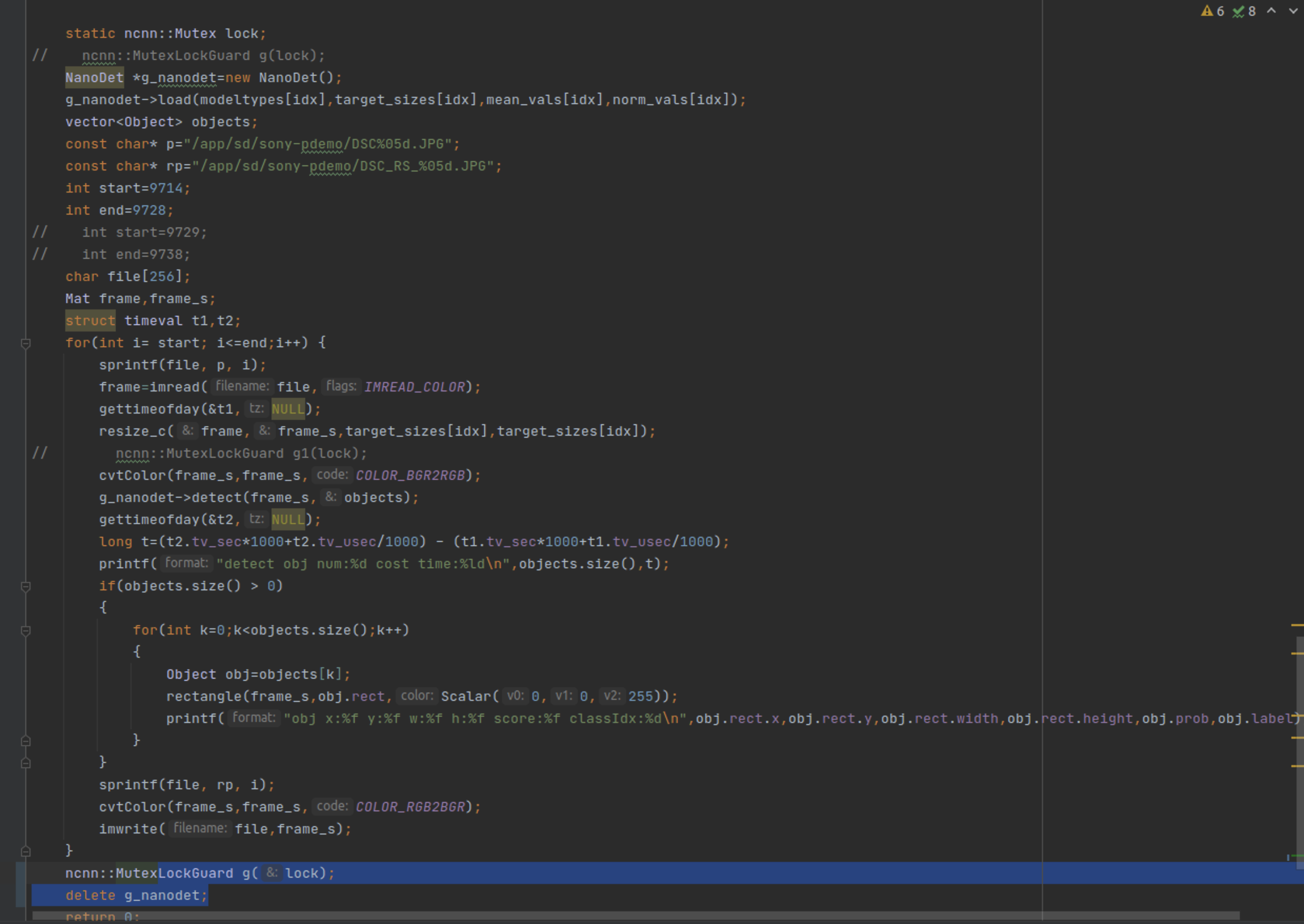Jump to previous highlighted error arrow

pyautogui.click(x=1271, y=11)
